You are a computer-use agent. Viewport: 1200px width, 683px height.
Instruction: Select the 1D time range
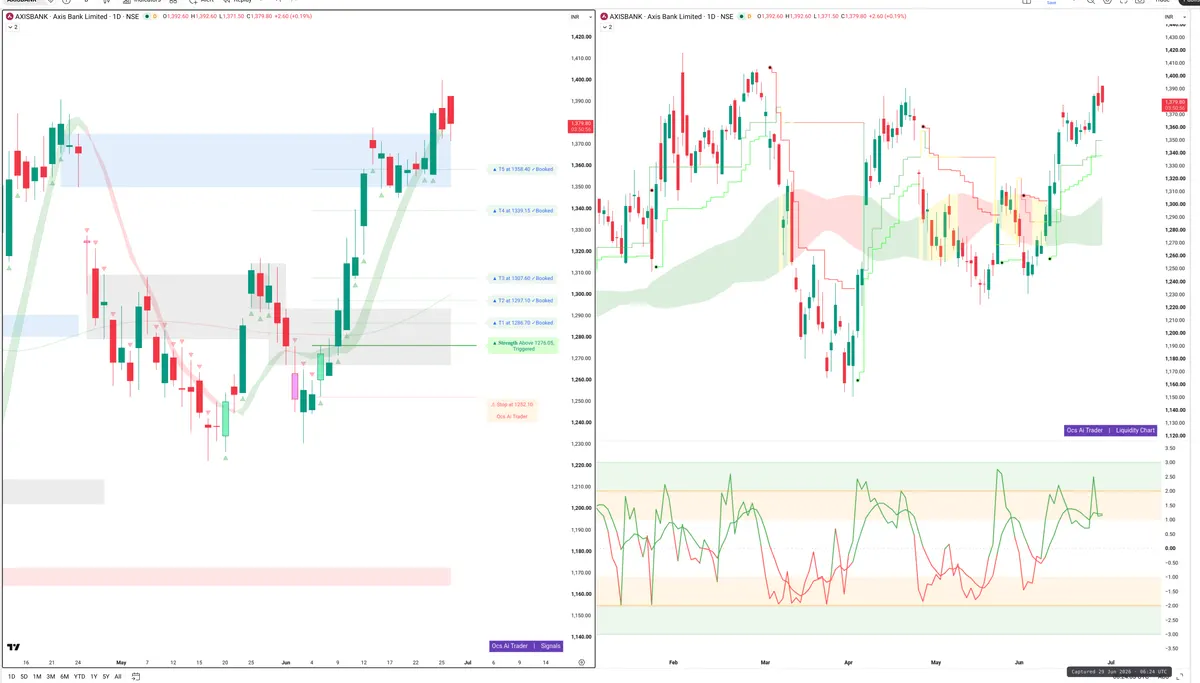tap(11, 677)
